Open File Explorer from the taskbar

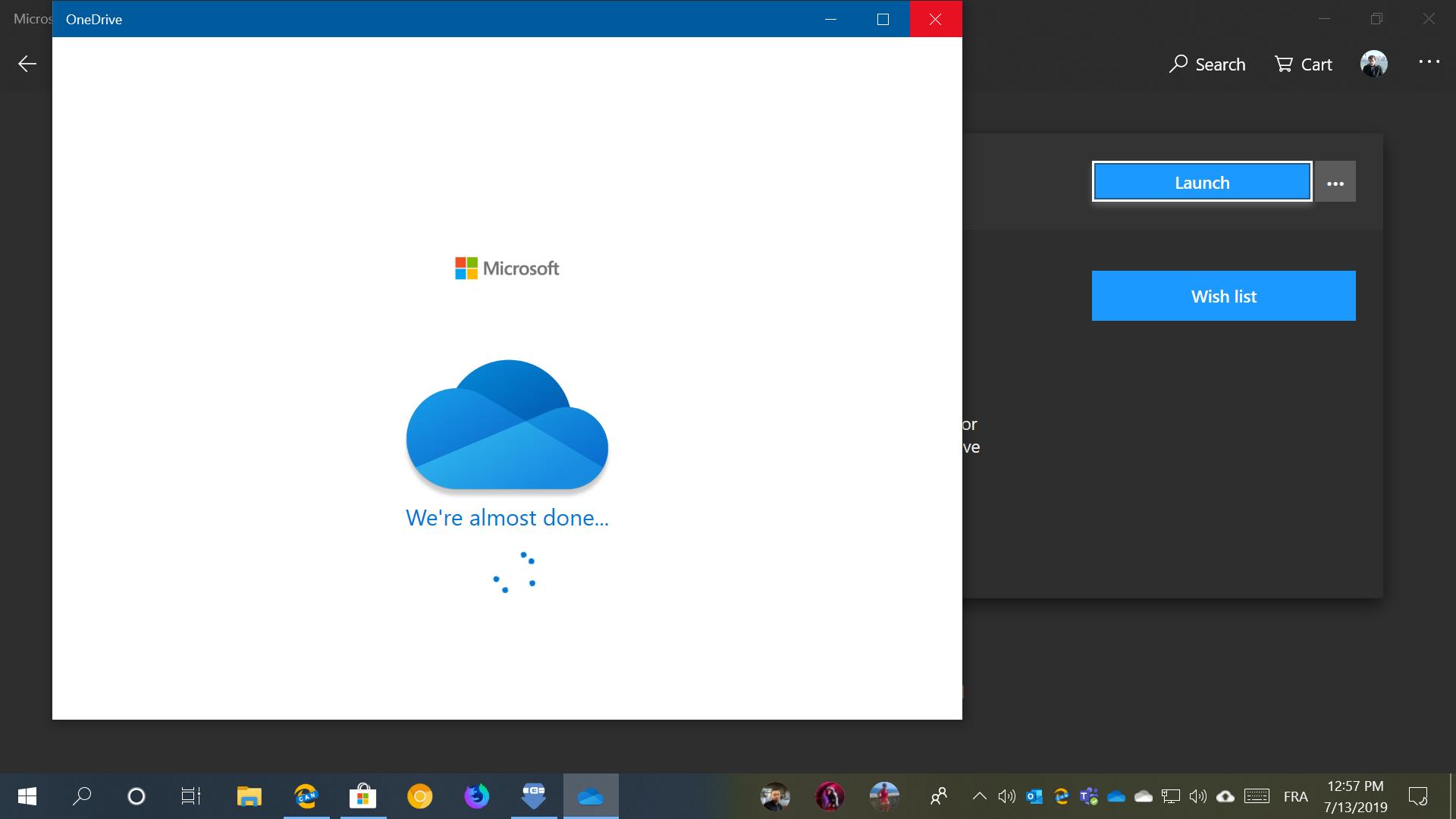[249, 796]
